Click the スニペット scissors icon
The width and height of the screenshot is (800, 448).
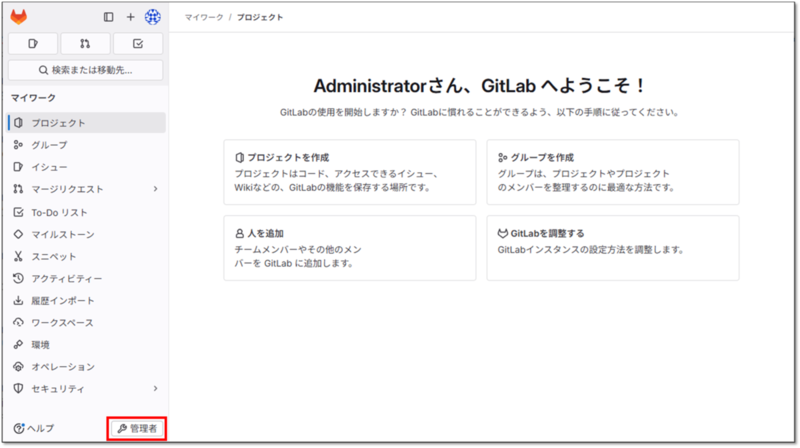(18, 257)
